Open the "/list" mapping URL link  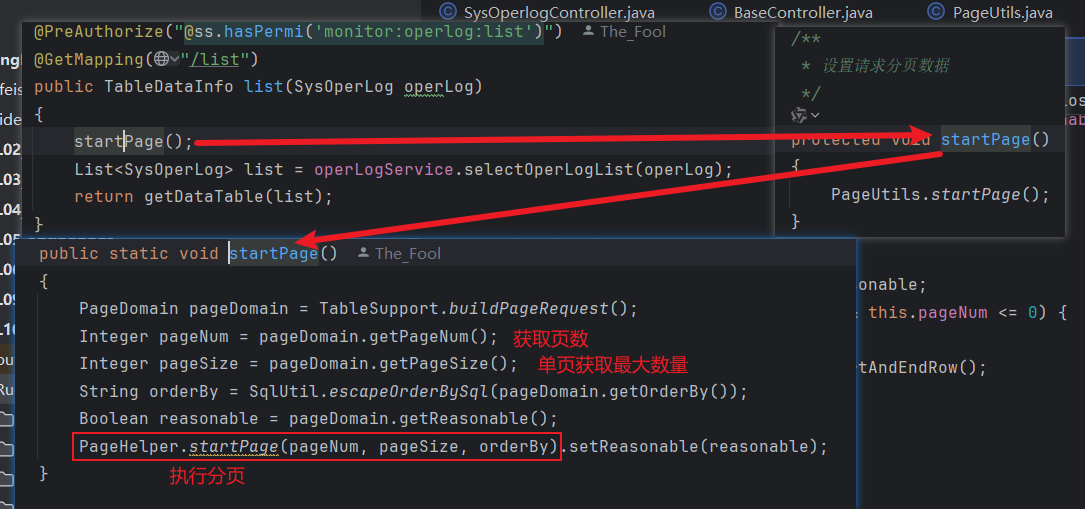[215, 59]
